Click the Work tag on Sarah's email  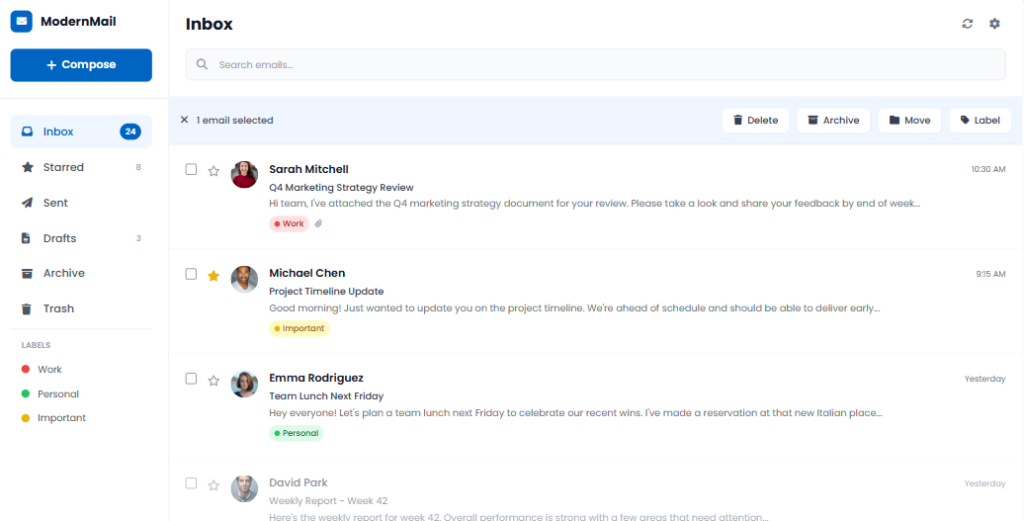click(289, 223)
